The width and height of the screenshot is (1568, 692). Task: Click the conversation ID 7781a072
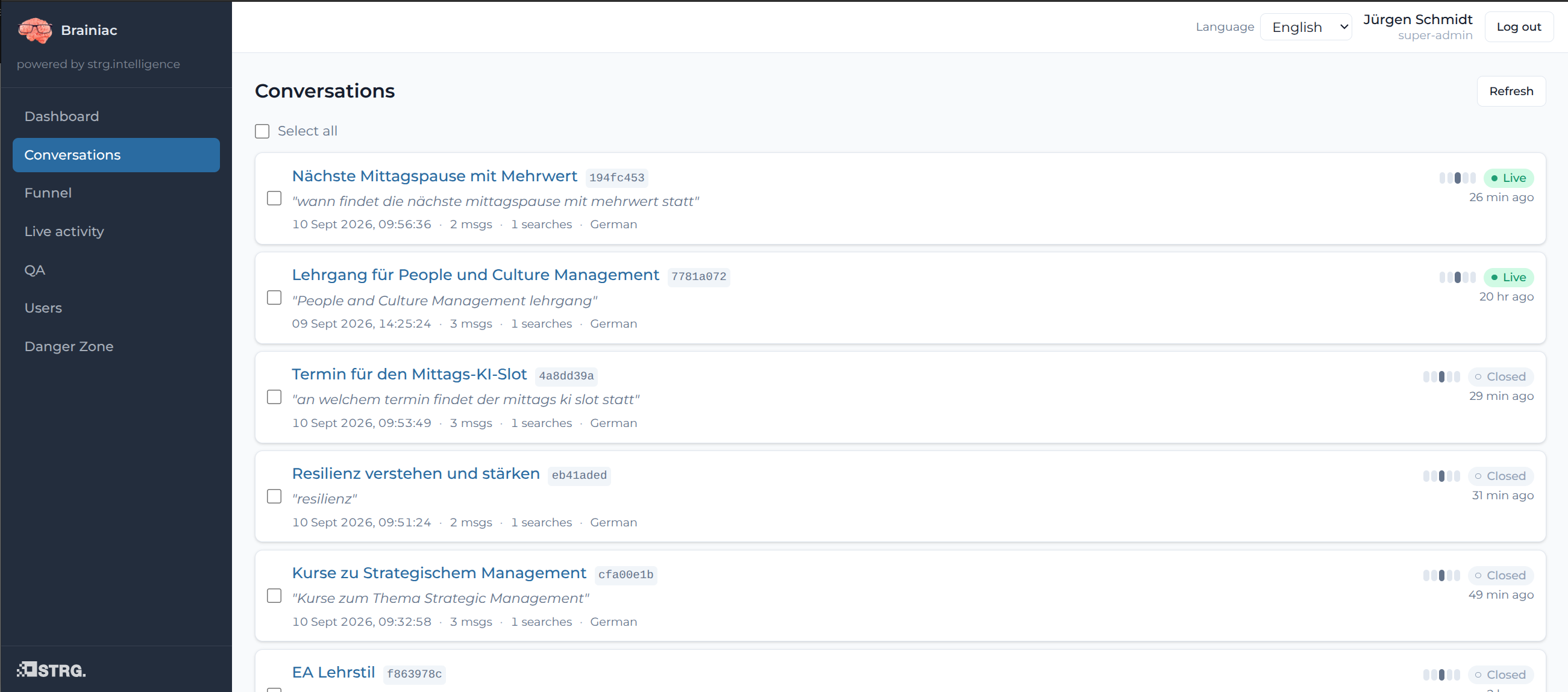tap(699, 276)
